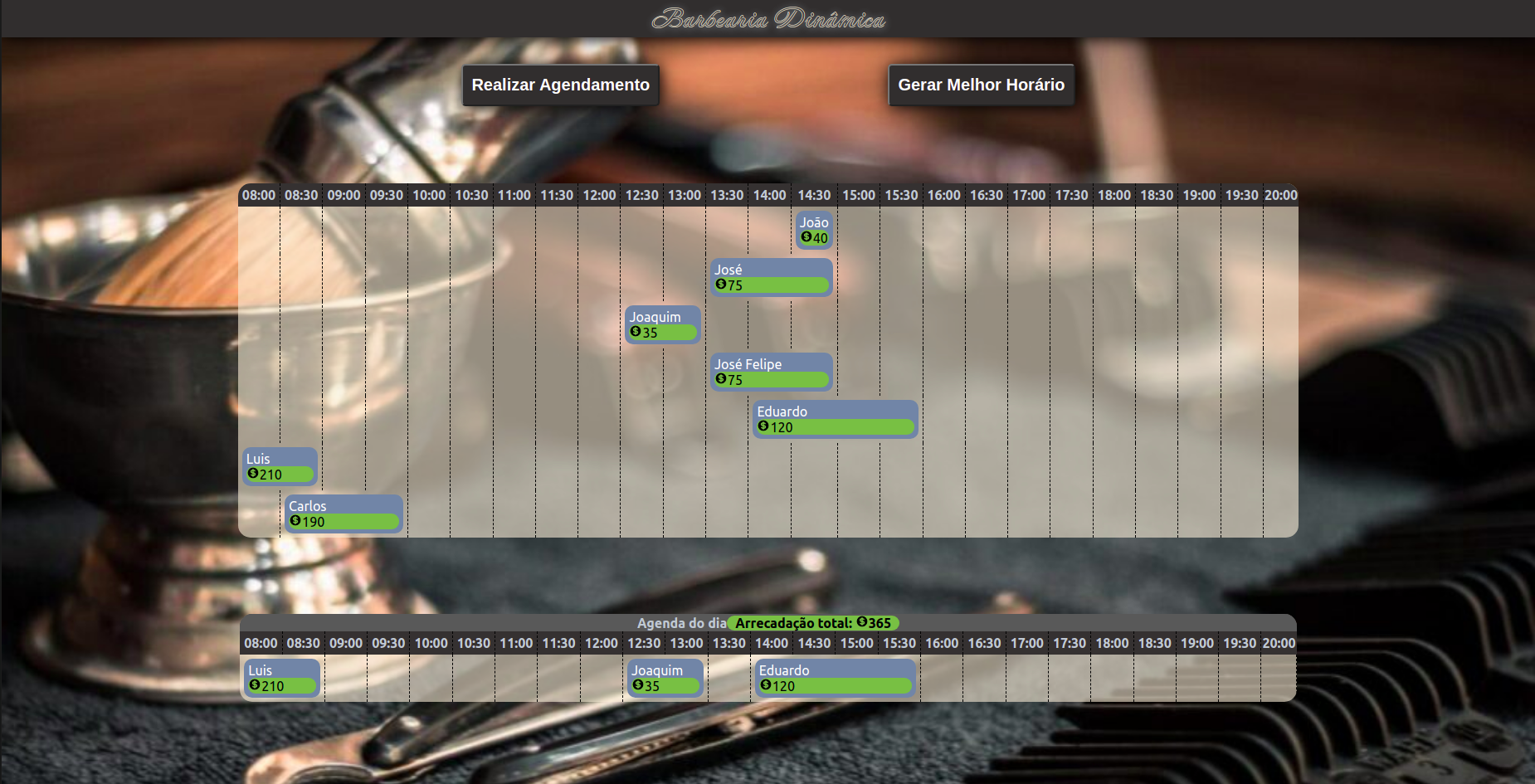Click the 12:00 header in the top grid
The image size is (1535, 784).
(599, 195)
